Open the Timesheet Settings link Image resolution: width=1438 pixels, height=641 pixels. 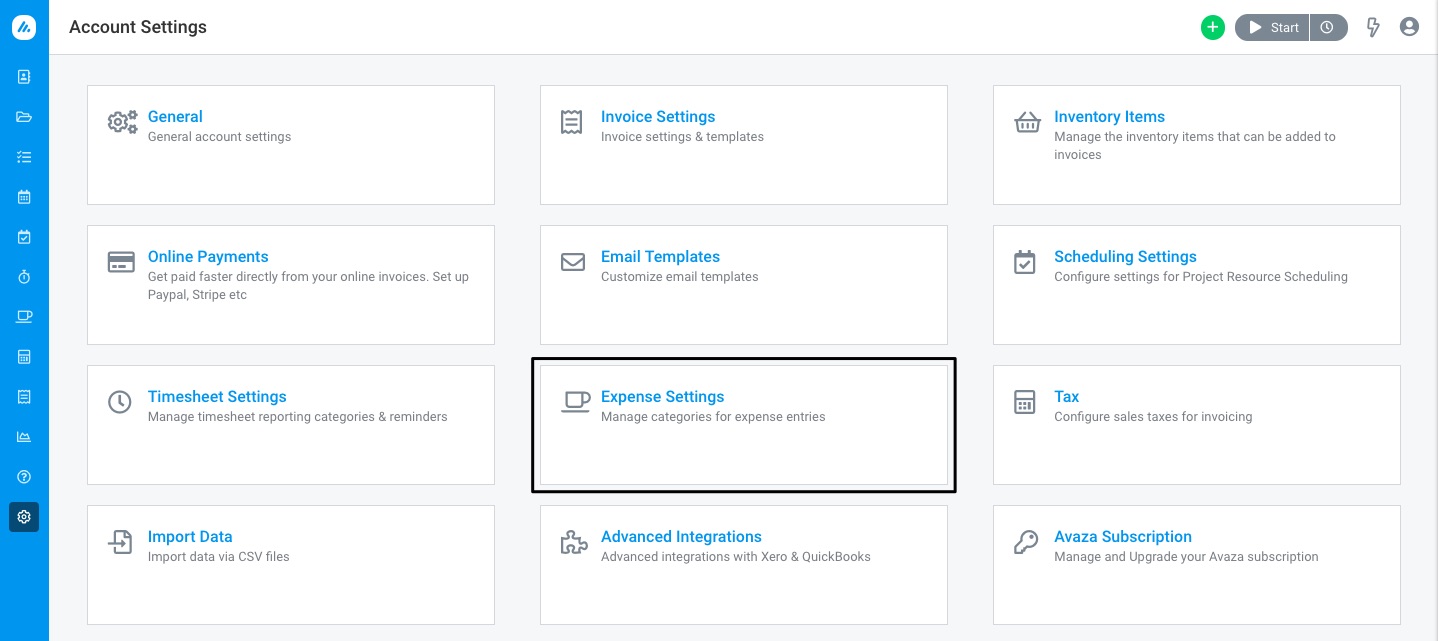[217, 397]
